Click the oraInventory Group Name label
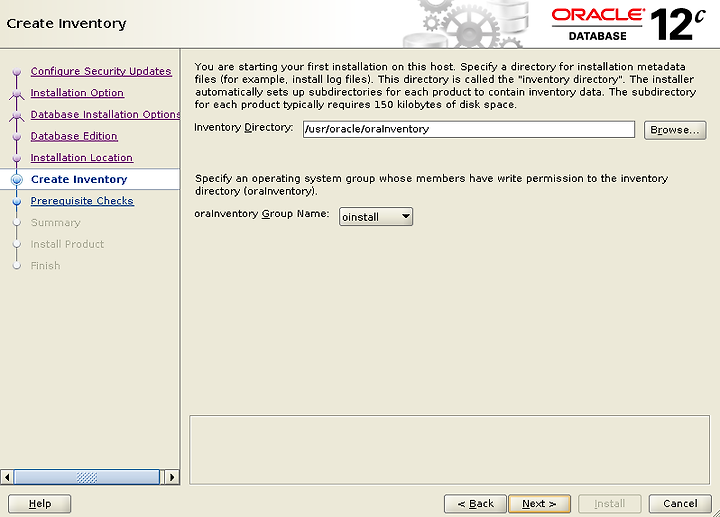Viewport: 720px width, 517px height. [x=262, y=214]
